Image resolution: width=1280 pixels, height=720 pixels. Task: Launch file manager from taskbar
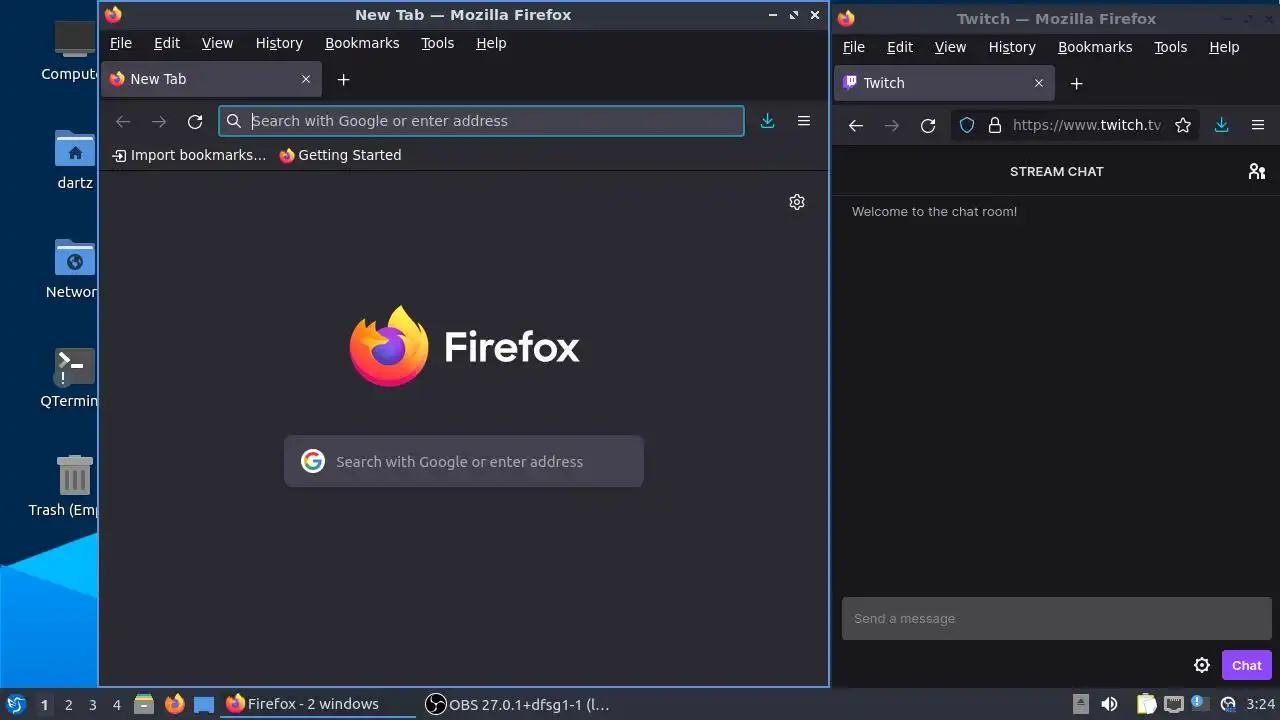pyautogui.click(x=144, y=704)
